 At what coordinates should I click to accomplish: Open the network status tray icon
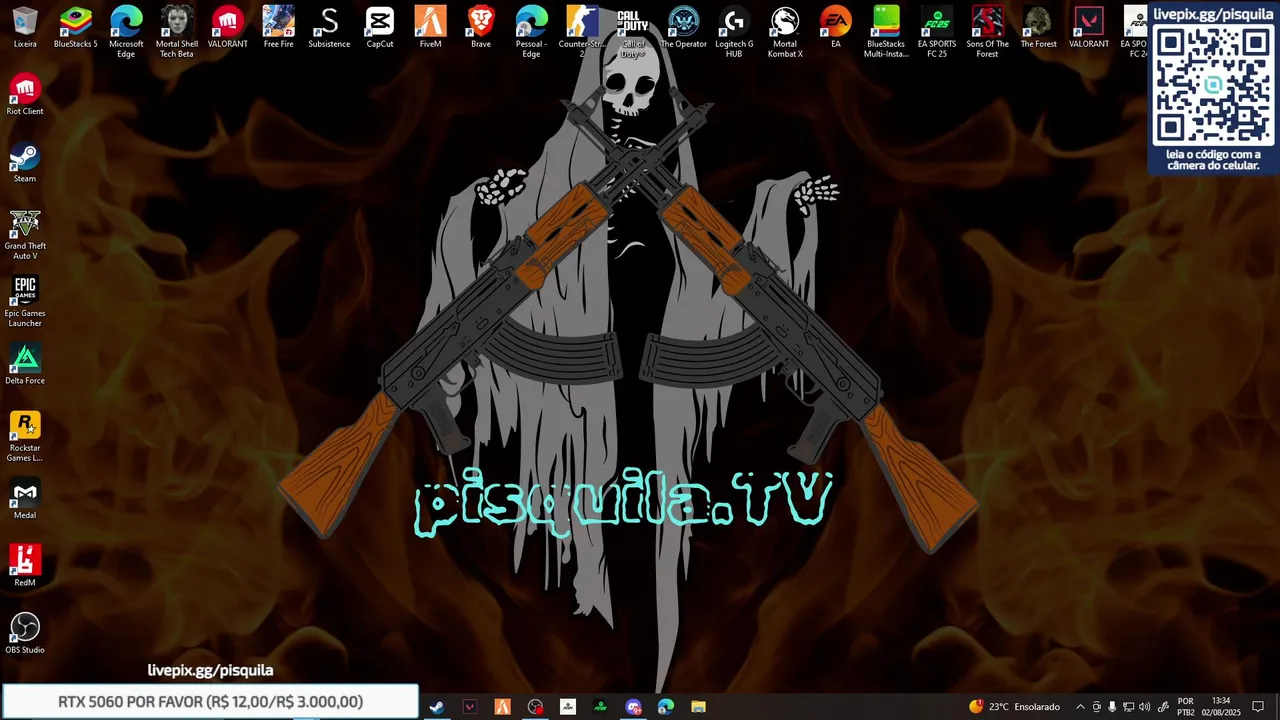click(x=1128, y=707)
